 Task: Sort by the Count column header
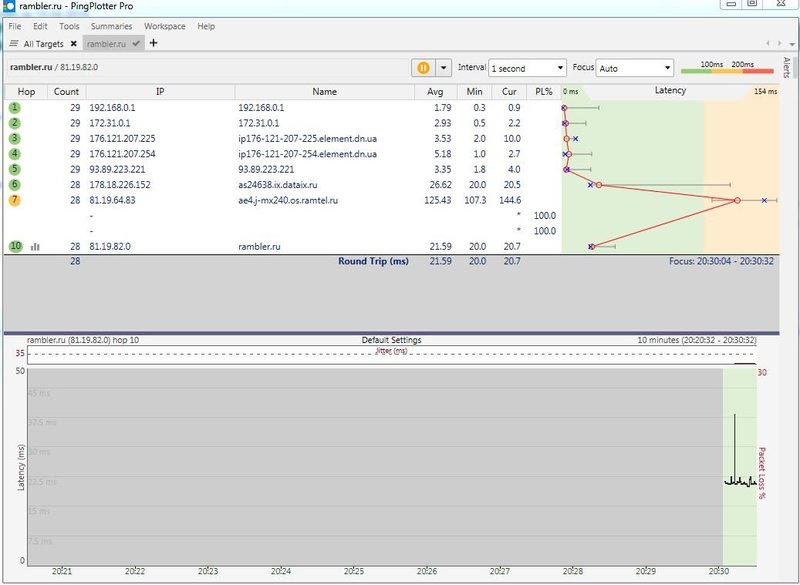pos(66,92)
